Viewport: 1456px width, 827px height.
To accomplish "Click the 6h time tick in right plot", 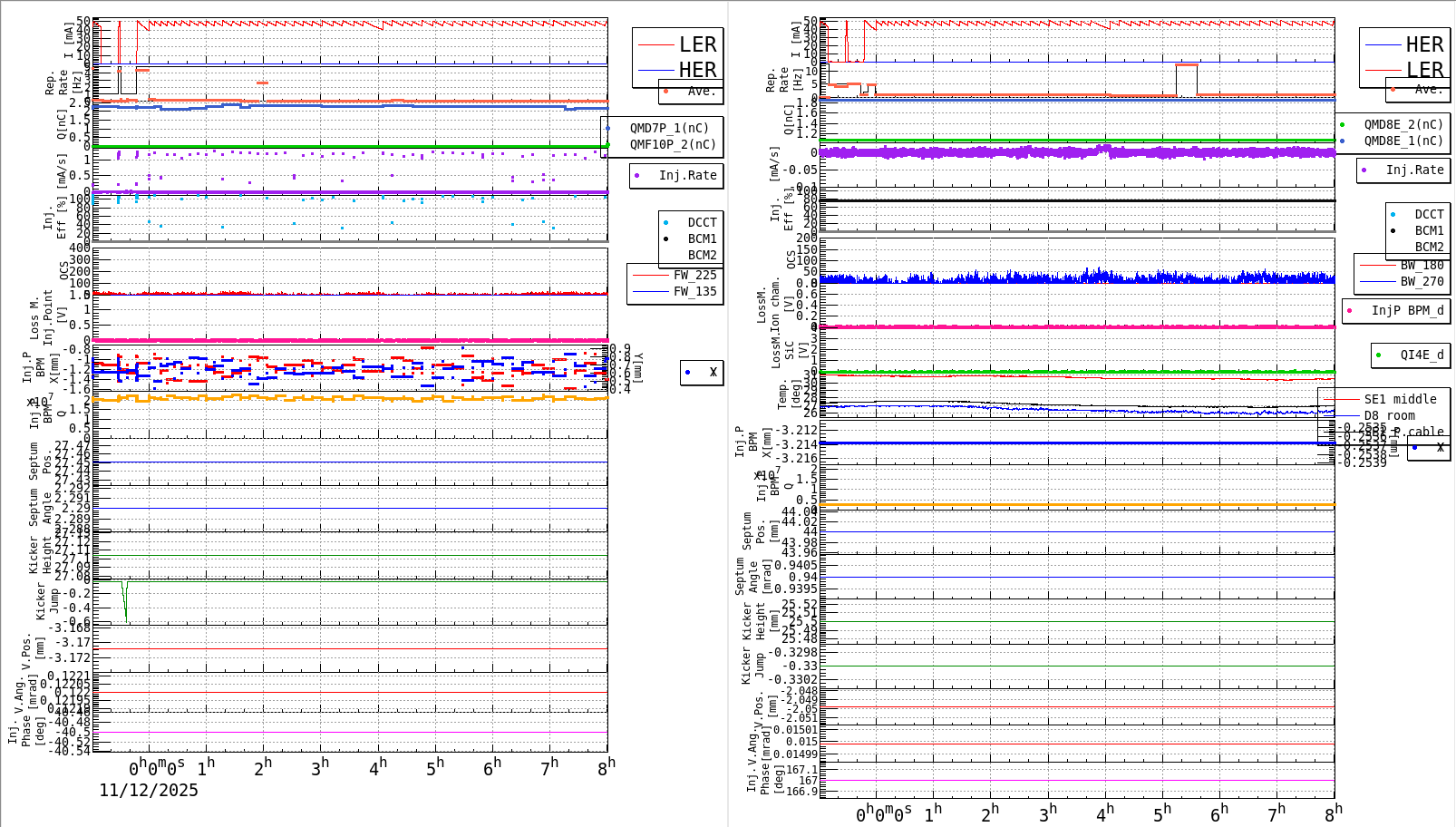I will pos(1219,812).
